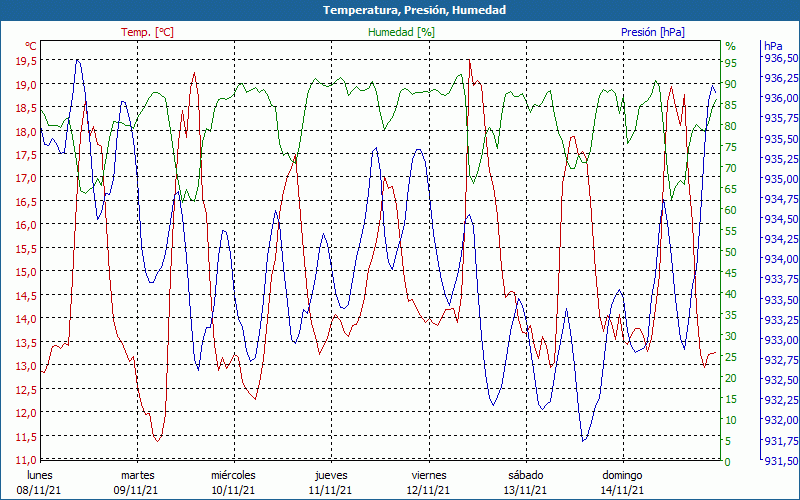This screenshot has height=500, width=800.
Task: Click the 15,0 temperature axis value
Action: point(27,272)
